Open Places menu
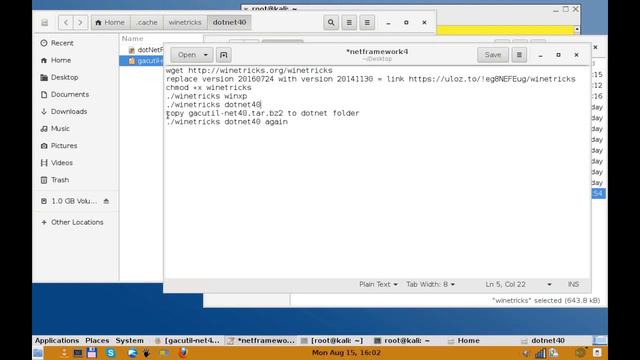This screenshot has height=360, width=640. tap(97, 340)
